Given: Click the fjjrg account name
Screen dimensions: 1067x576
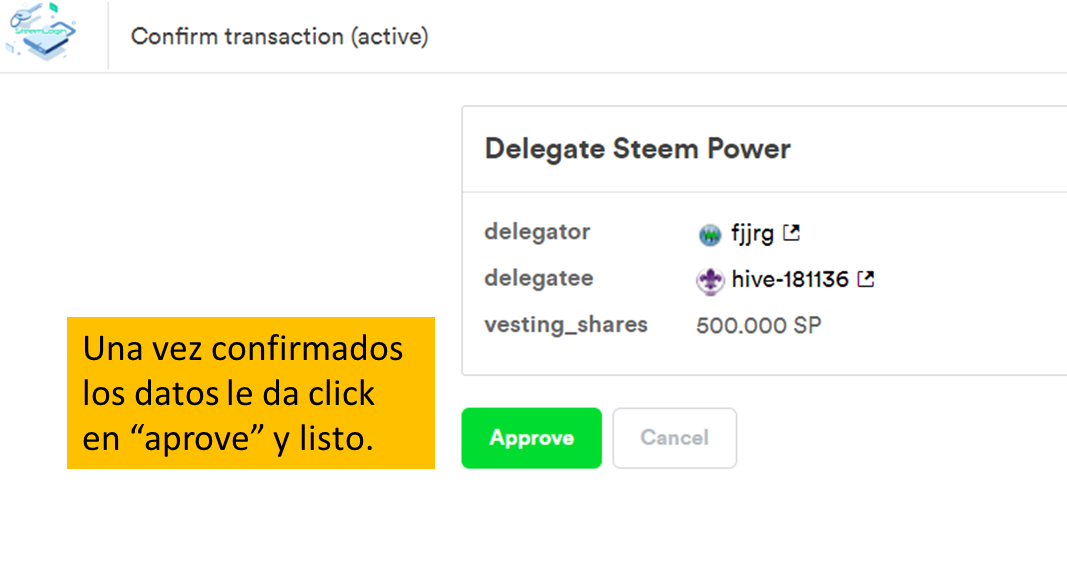Looking at the screenshot, I should (x=752, y=234).
